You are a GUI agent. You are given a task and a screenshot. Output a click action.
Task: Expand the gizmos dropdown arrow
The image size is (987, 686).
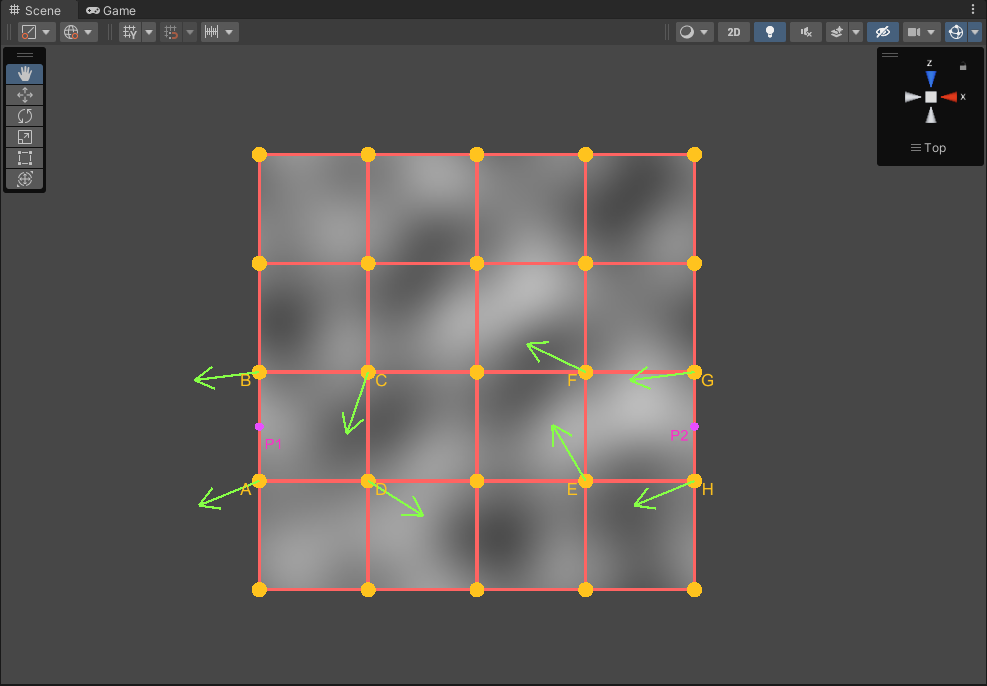(x=975, y=31)
